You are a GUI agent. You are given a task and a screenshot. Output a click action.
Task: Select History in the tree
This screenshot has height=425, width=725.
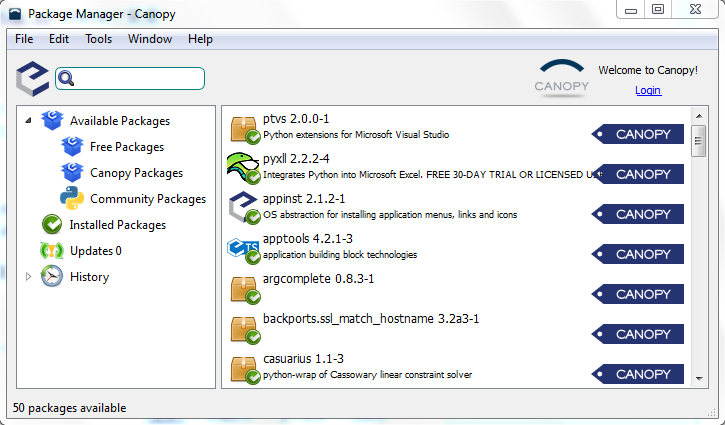(89, 277)
